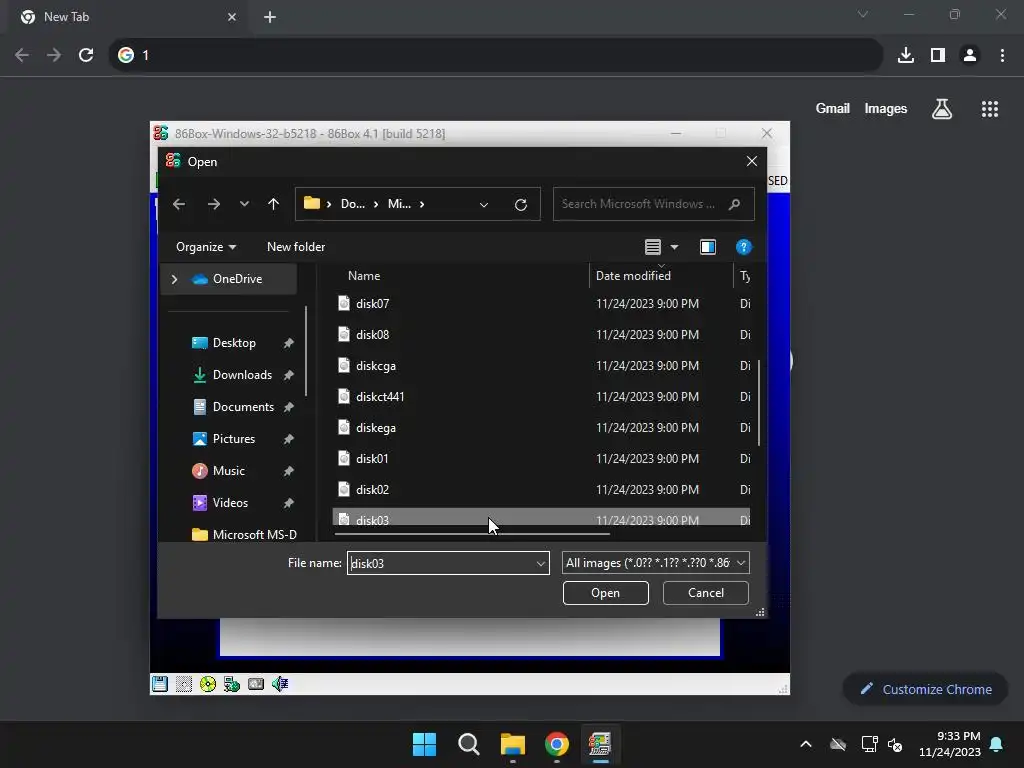Select the disk07 file
1024x768 pixels.
coord(541,304)
